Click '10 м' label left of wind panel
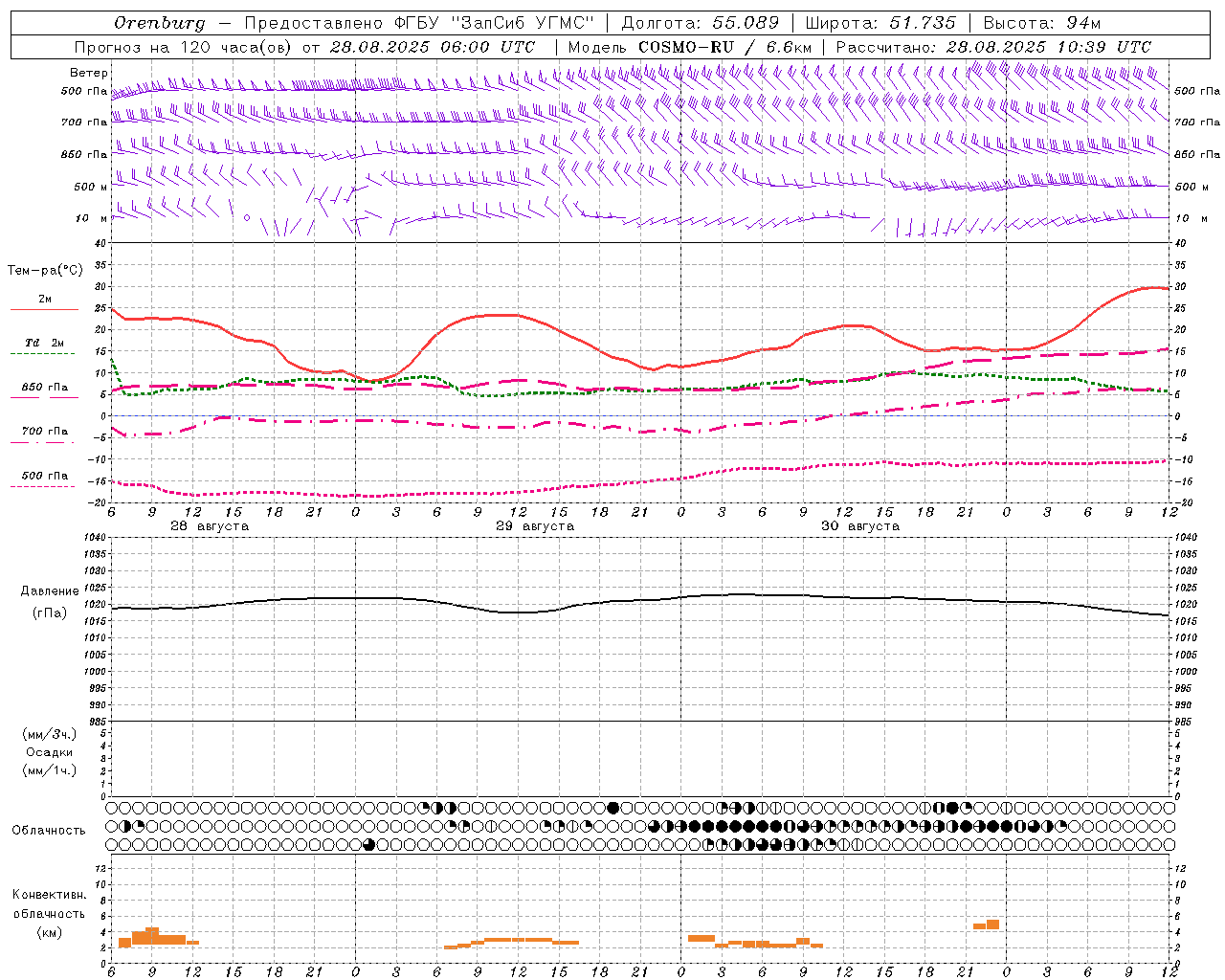The width and height of the screenshot is (1225, 980). pos(93,218)
